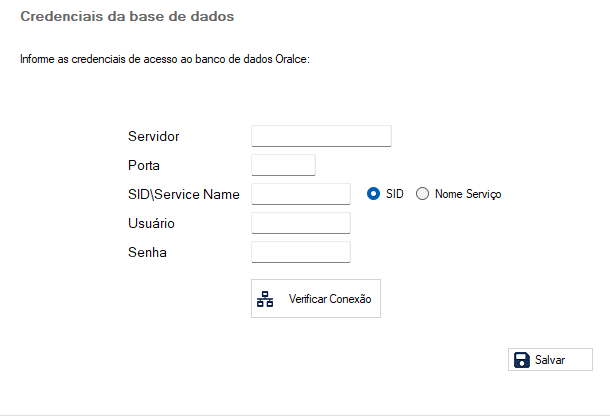Focus the Servidor input field
The height and width of the screenshot is (416, 610).
pos(321,136)
